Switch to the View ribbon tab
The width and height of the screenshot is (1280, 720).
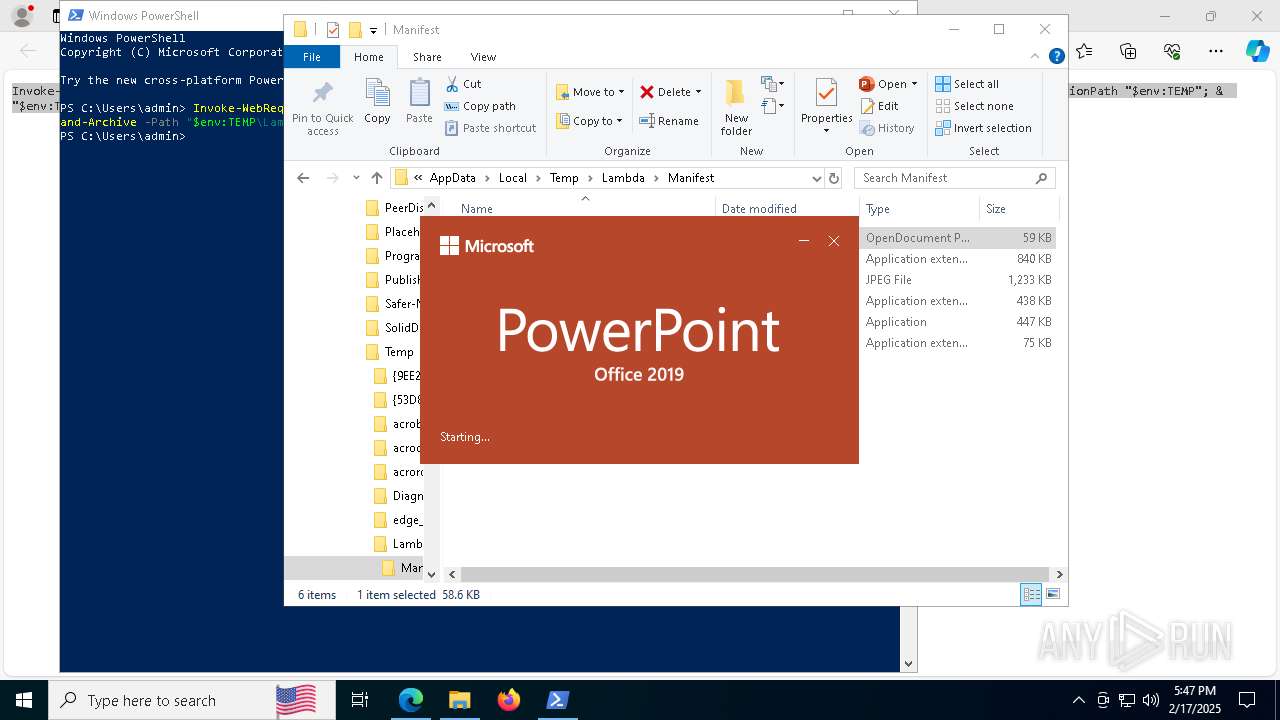tap(483, 57)
